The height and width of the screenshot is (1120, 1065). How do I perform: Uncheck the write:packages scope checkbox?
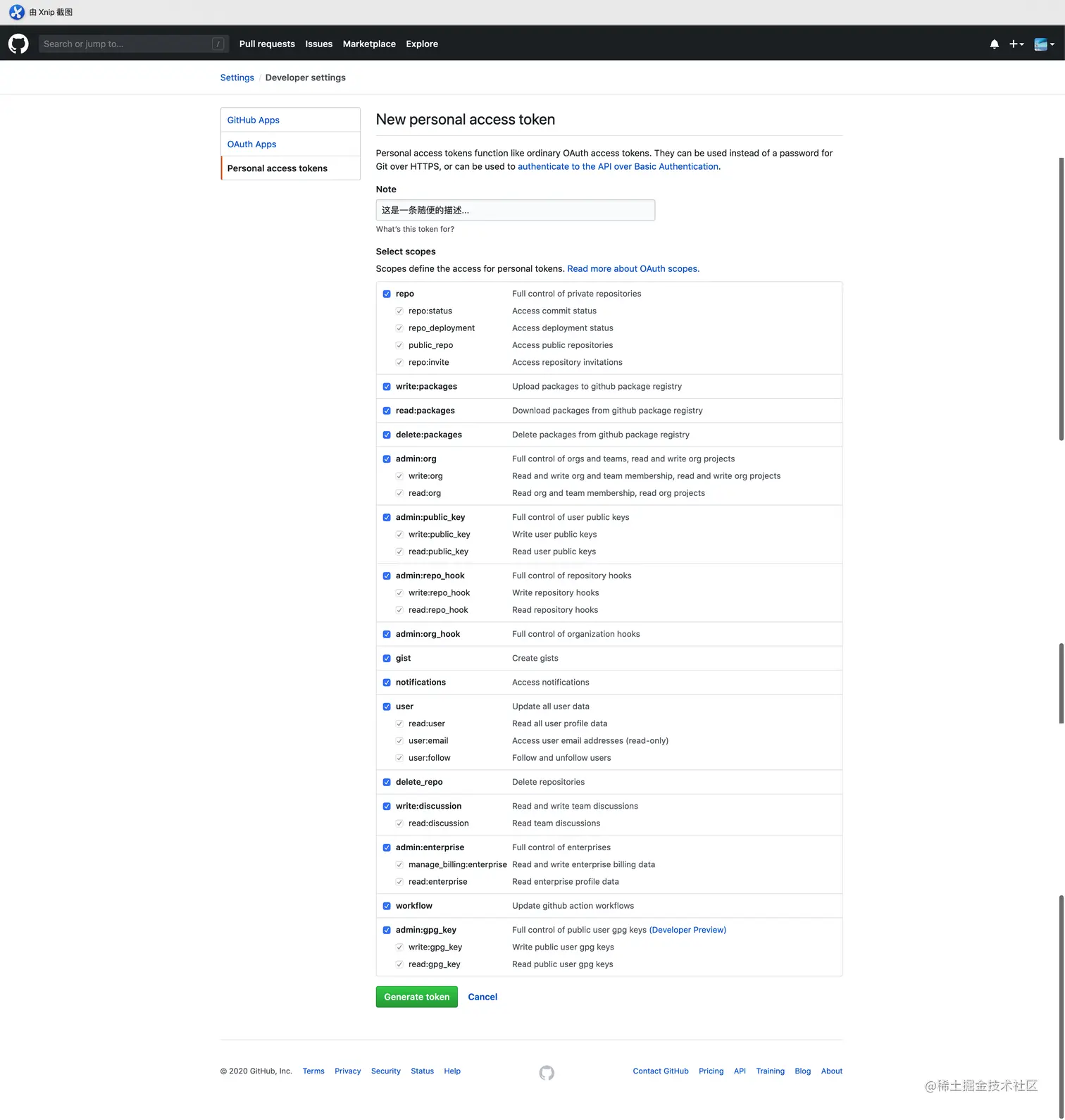coord(387,387)
